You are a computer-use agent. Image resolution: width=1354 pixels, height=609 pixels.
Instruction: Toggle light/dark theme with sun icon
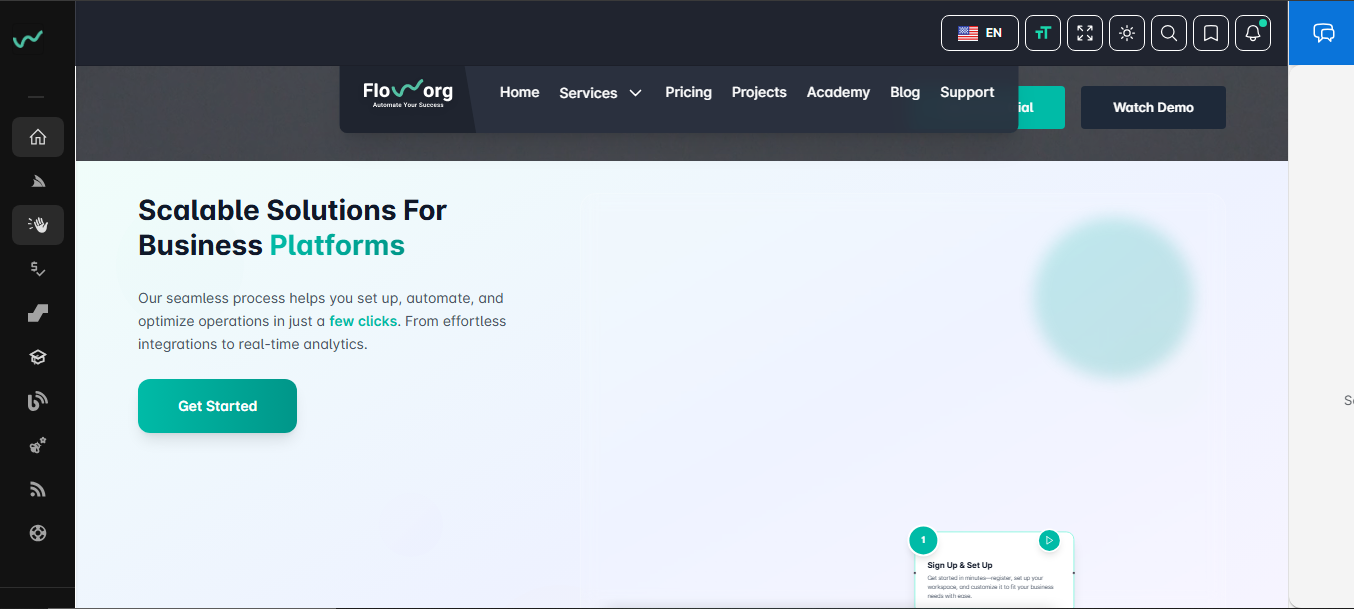click(1127, 33)
